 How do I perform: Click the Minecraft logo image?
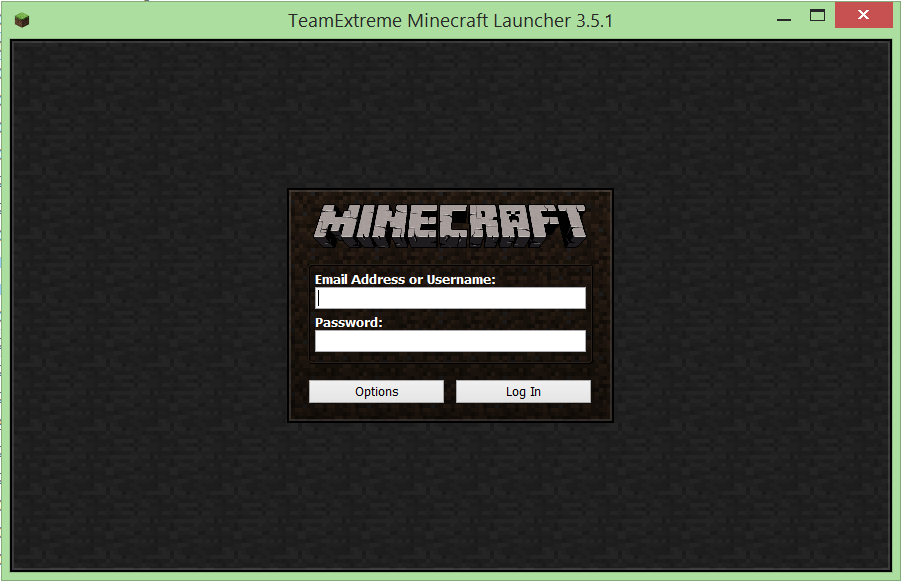point(450,226)
